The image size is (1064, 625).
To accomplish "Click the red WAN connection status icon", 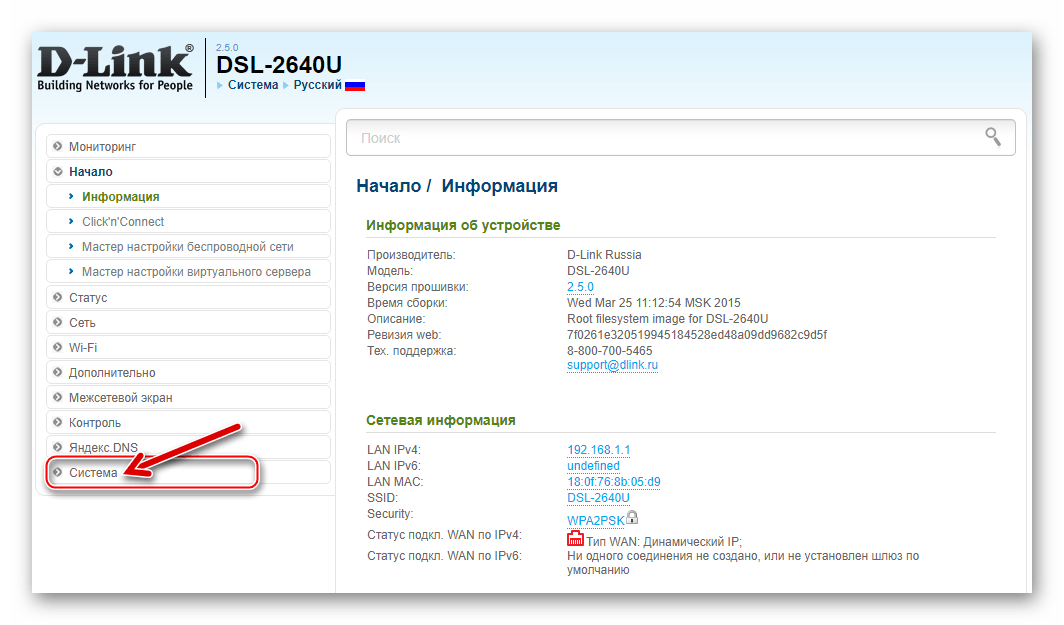I will (x=575, y=539).
